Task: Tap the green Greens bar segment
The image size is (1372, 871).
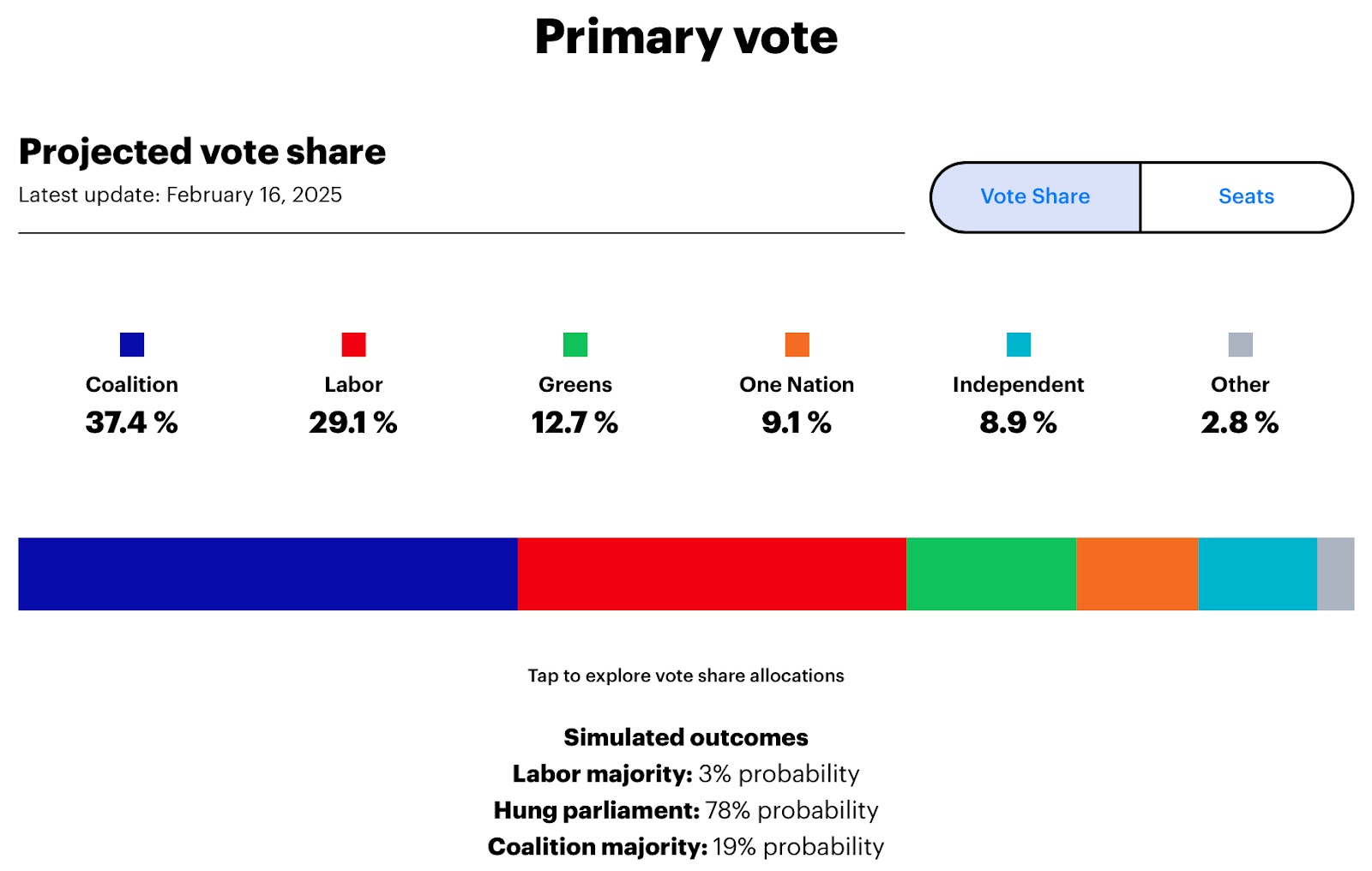Action: coord(991,574)
